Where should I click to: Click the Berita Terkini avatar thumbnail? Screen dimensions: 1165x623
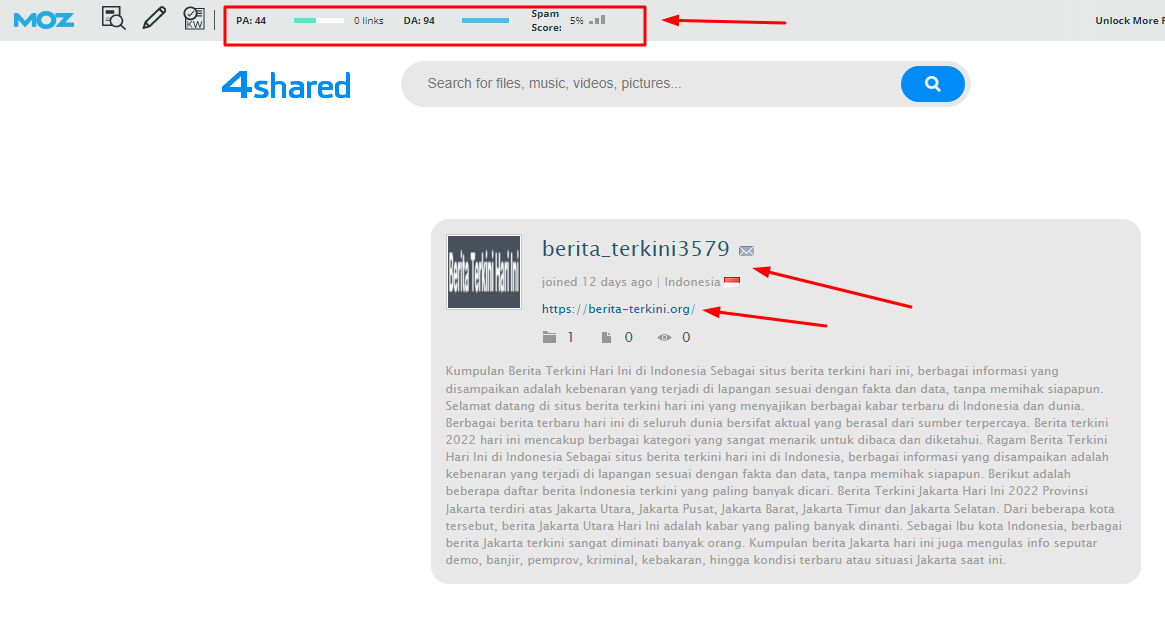[x=483, y=271]
